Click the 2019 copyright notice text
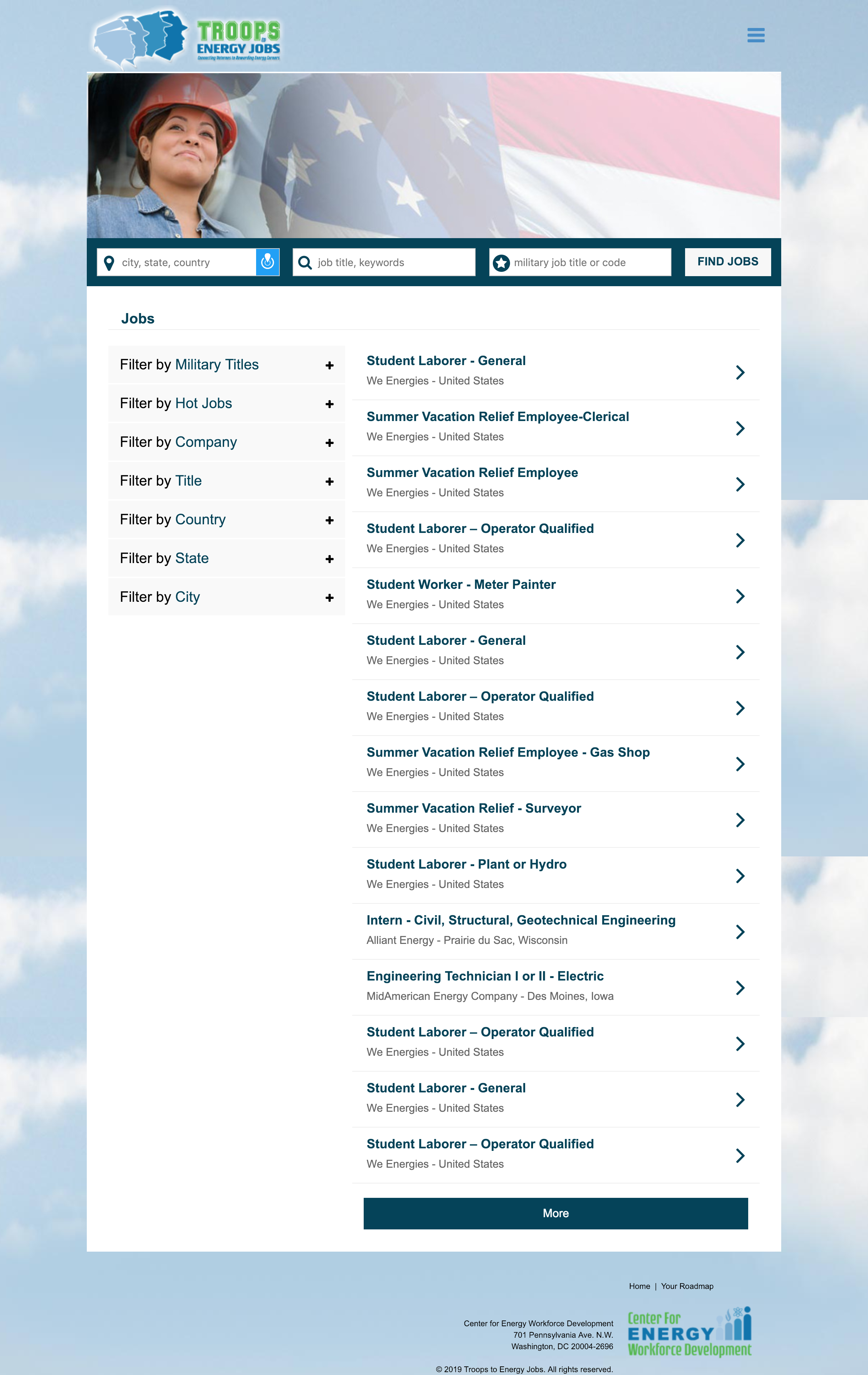The width and height of the screenshot is (868, 1375). [524, 1369]
